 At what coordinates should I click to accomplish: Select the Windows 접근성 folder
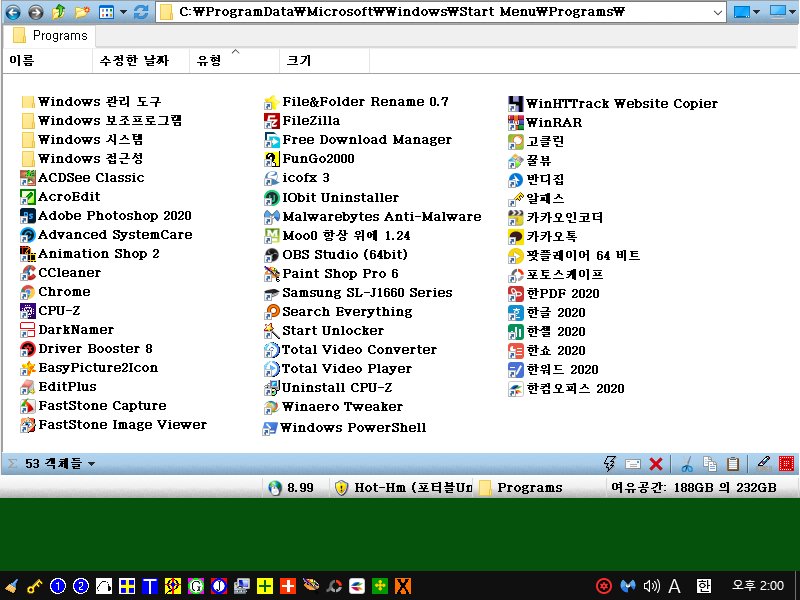(83, 158)
